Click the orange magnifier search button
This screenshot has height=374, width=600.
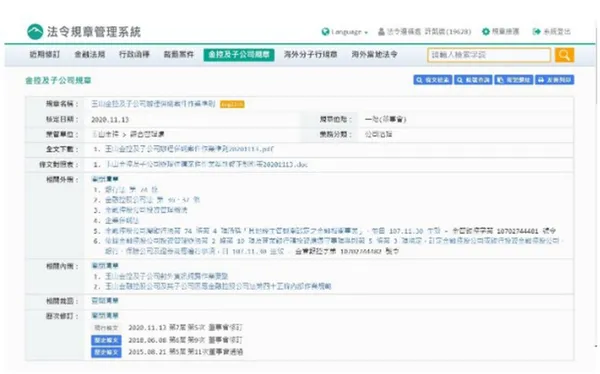pos(564,55)
